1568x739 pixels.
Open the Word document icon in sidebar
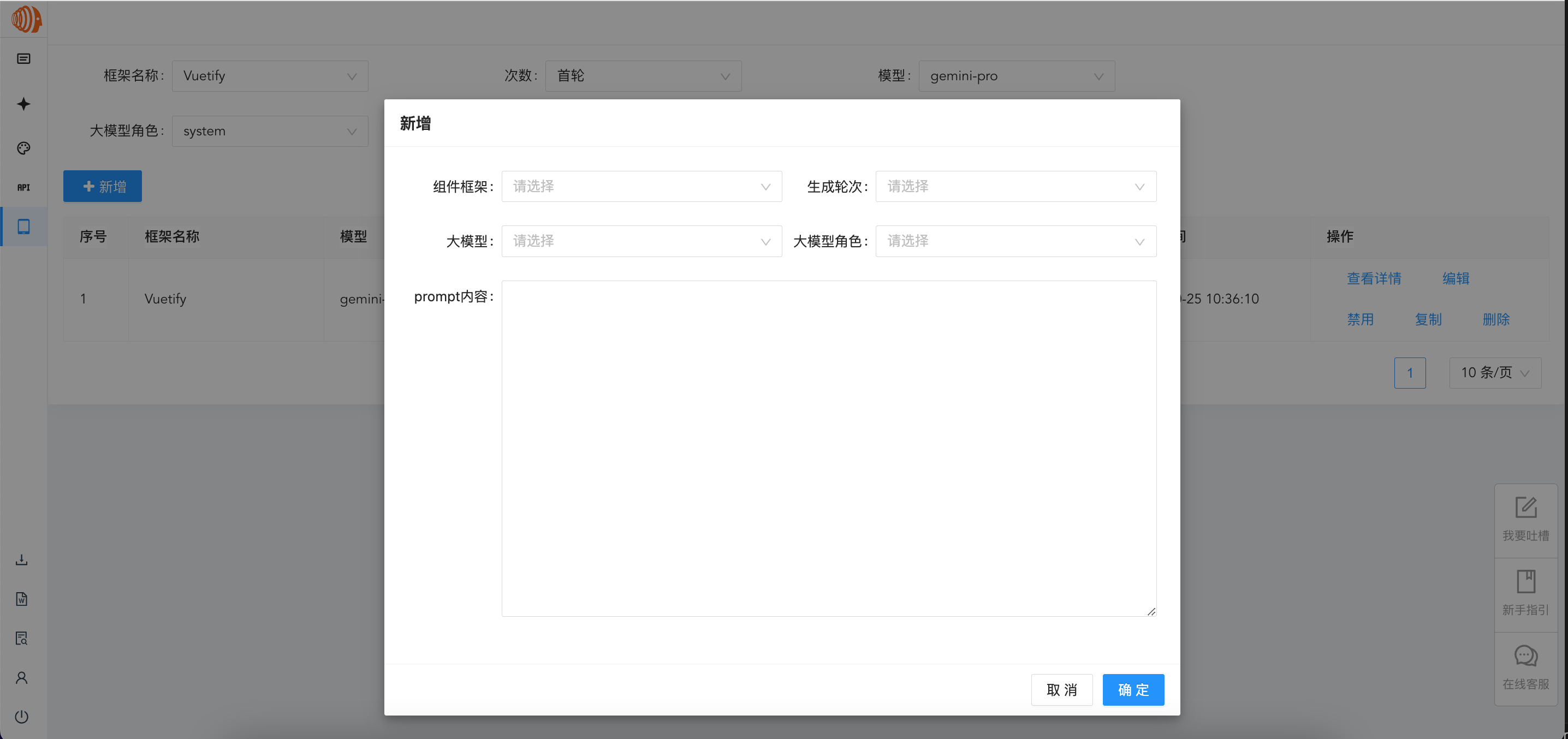click(x=22, y=599)
